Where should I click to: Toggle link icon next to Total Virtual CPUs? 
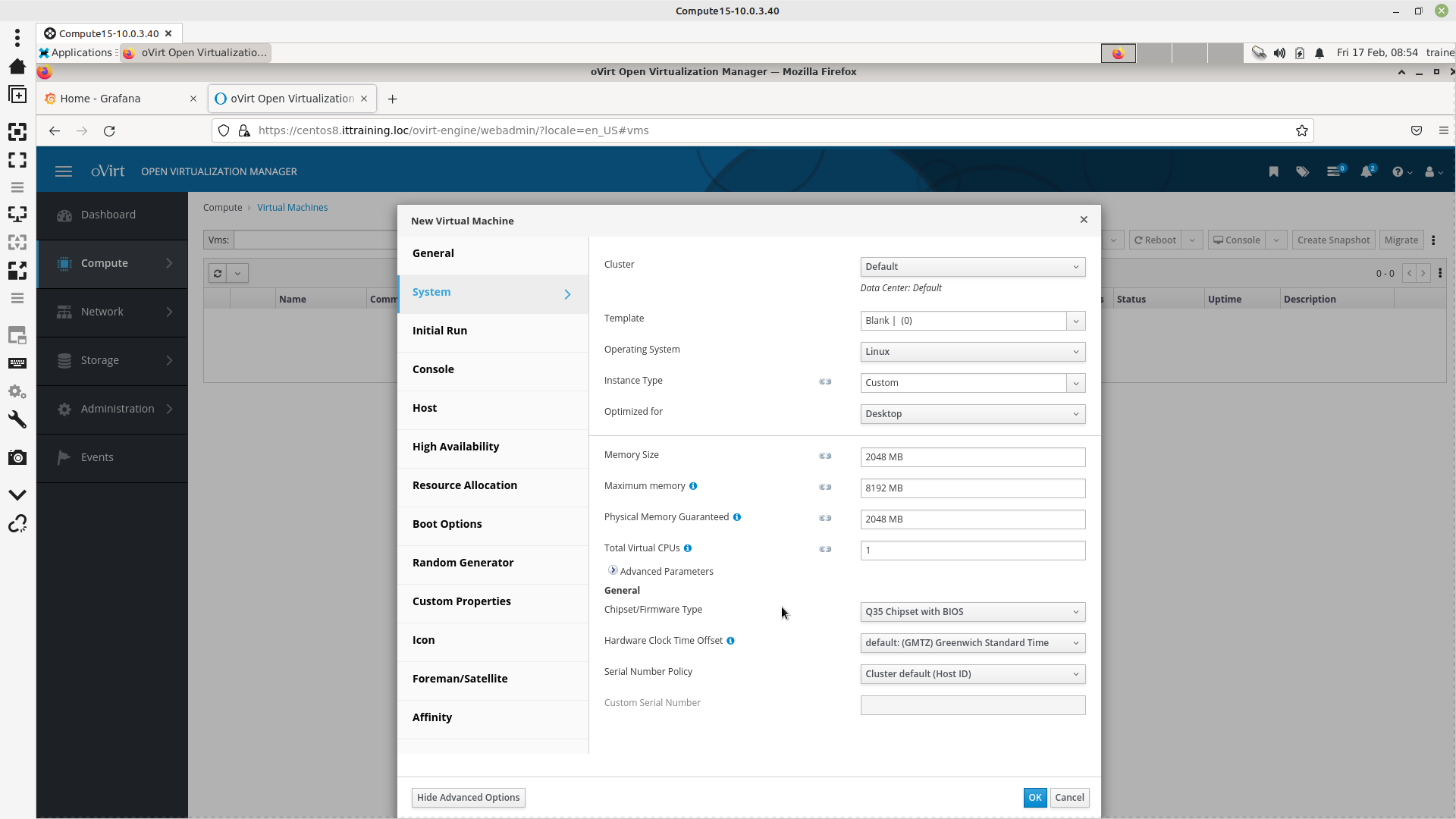825,549
